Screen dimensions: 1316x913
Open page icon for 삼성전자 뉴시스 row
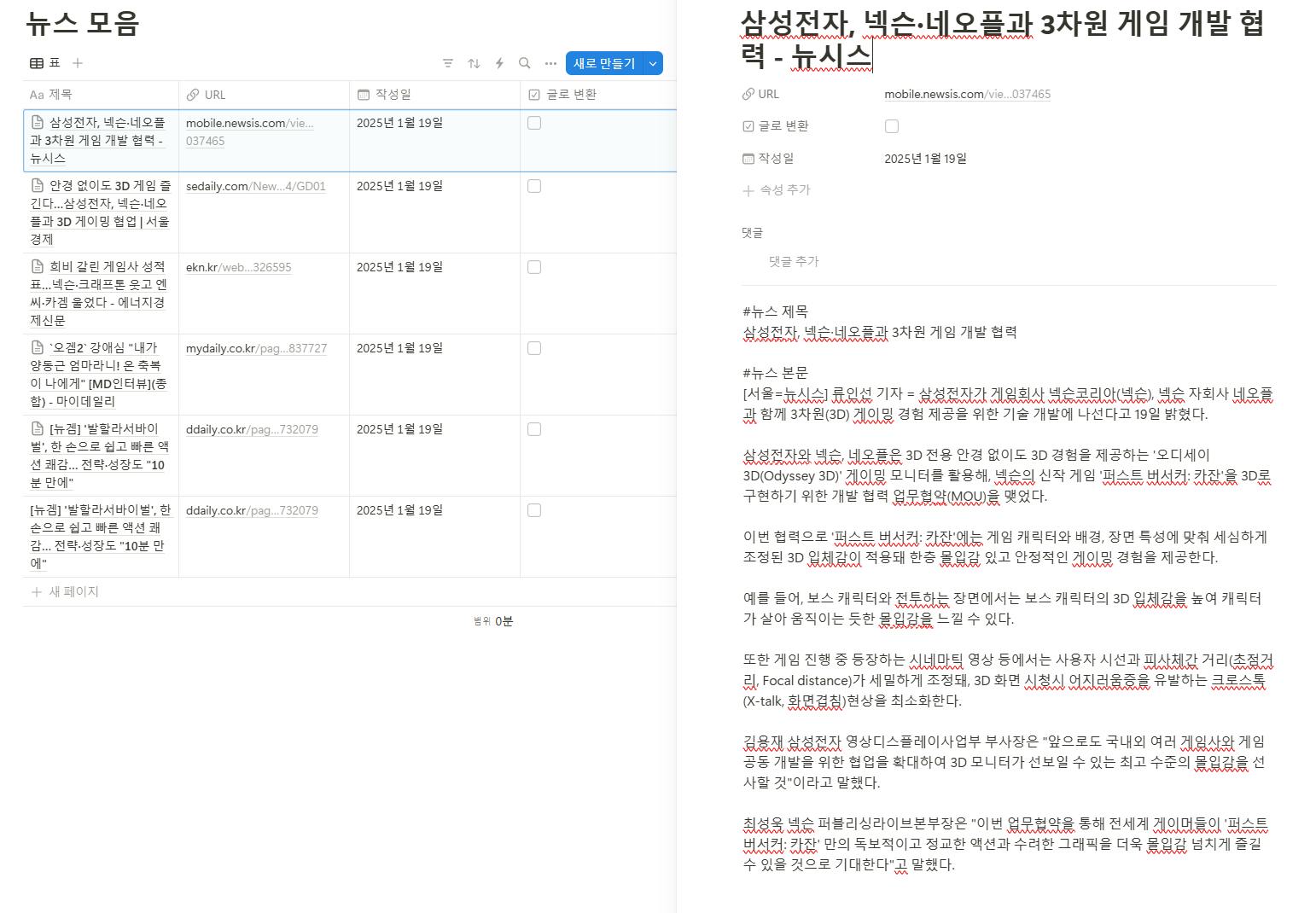(37, 123)
